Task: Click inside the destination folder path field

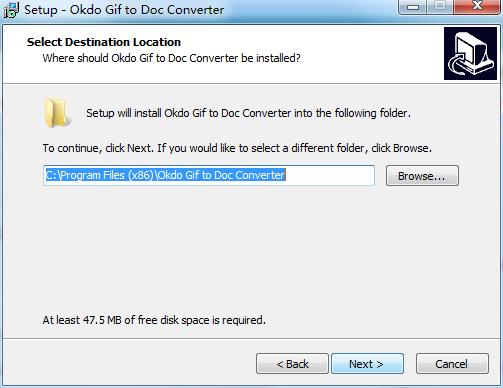Action: pyautogui.click(x=209, y=175)
